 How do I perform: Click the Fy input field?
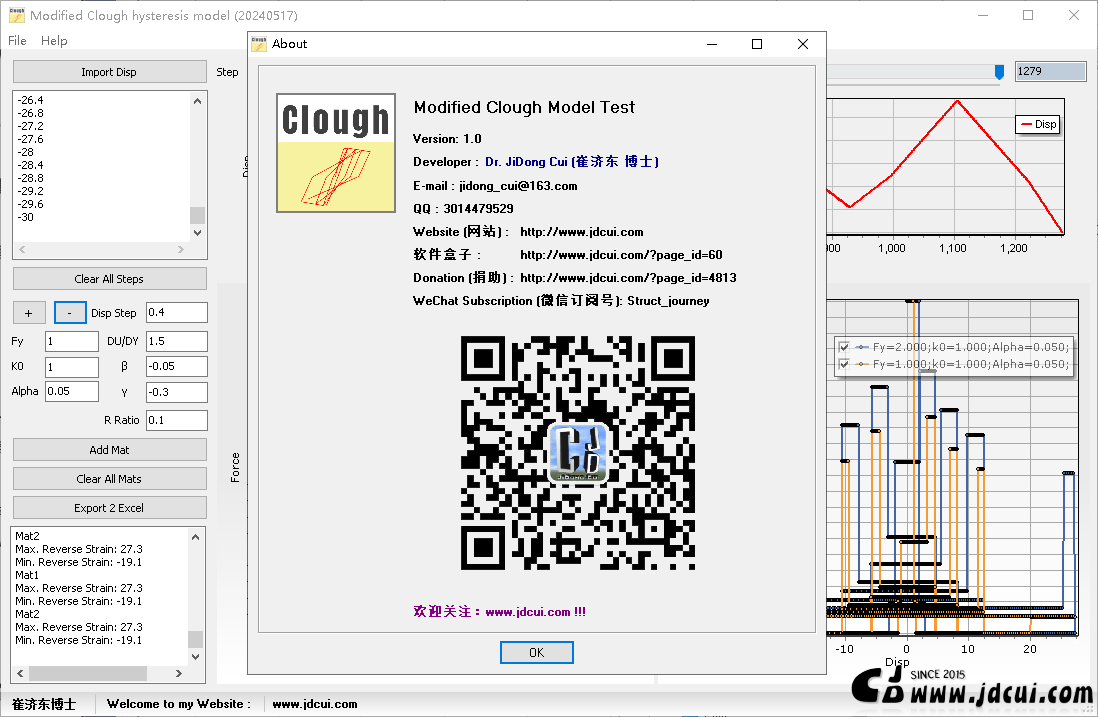[72, 342]
